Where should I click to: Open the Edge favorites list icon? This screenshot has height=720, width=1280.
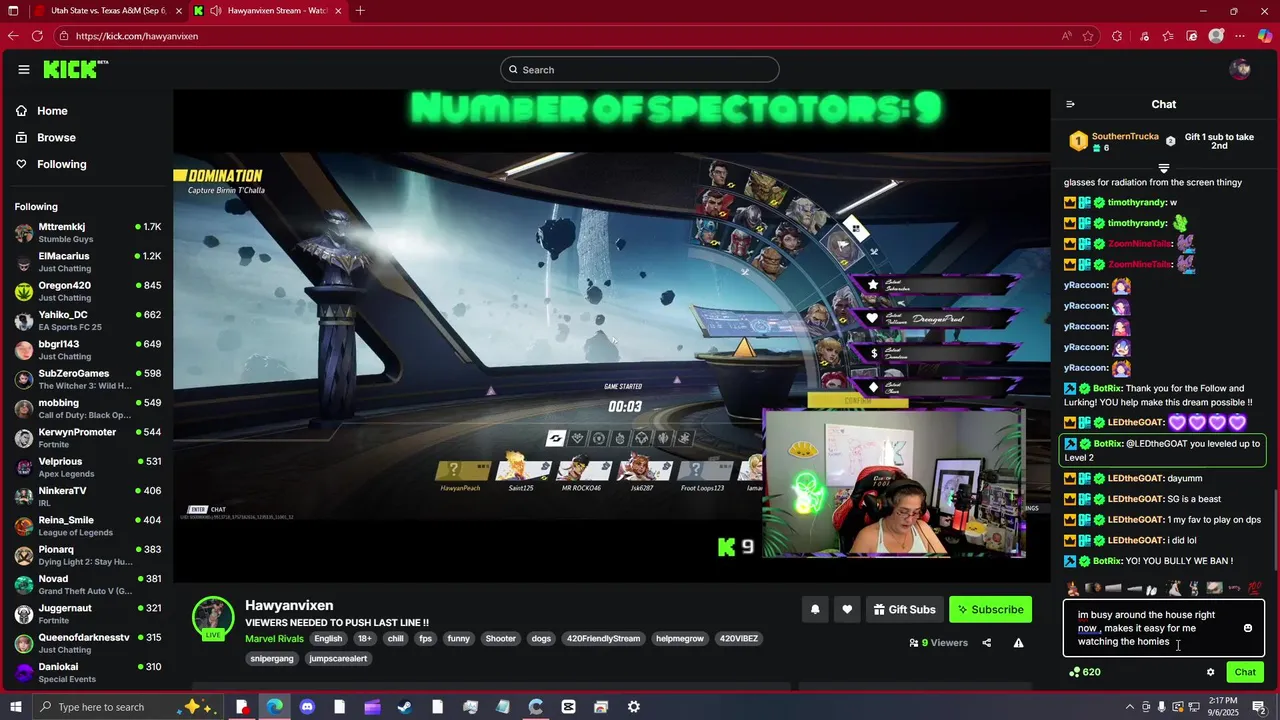click(1167, 36)
